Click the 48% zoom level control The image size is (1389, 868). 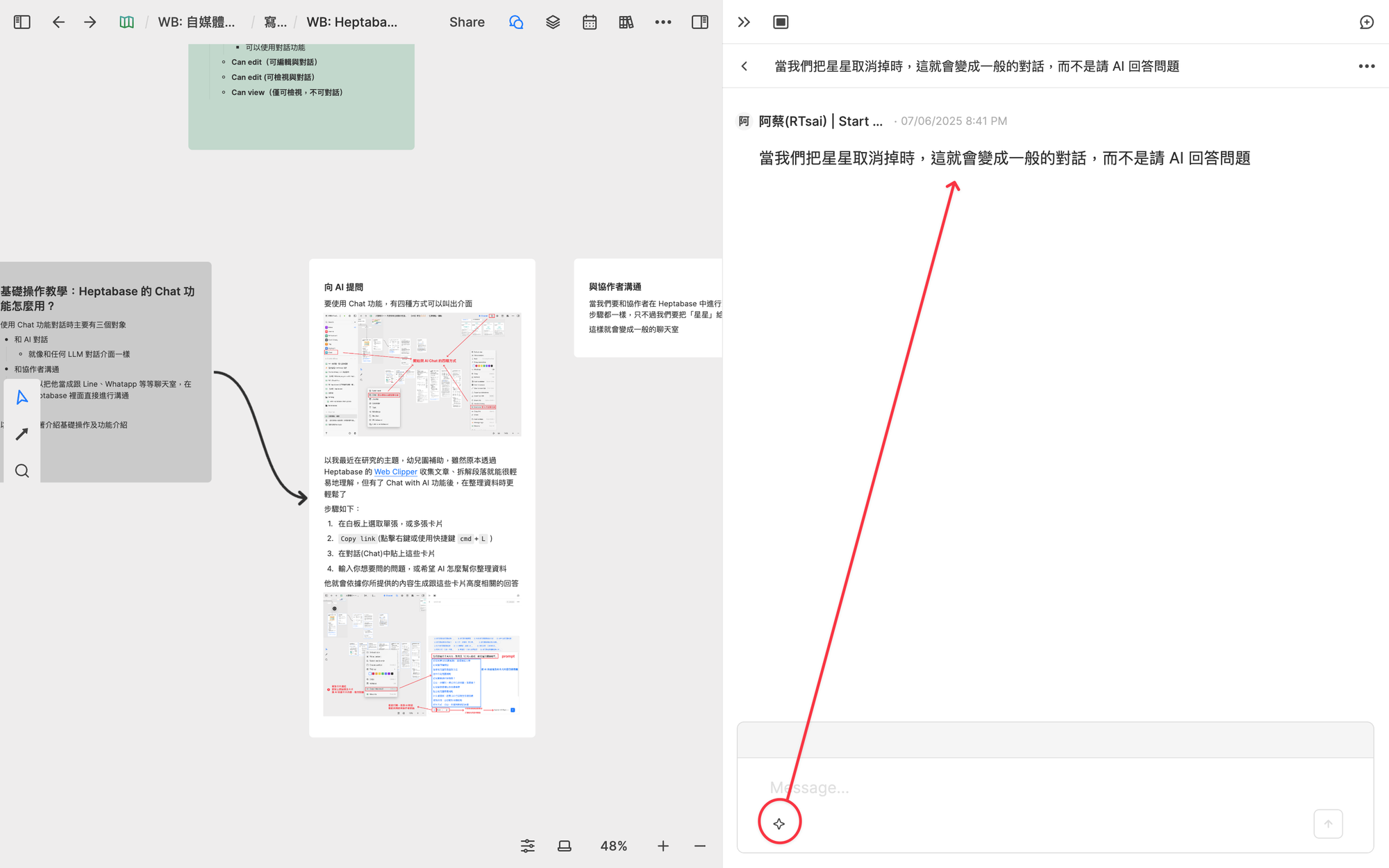tap(613, 846)
